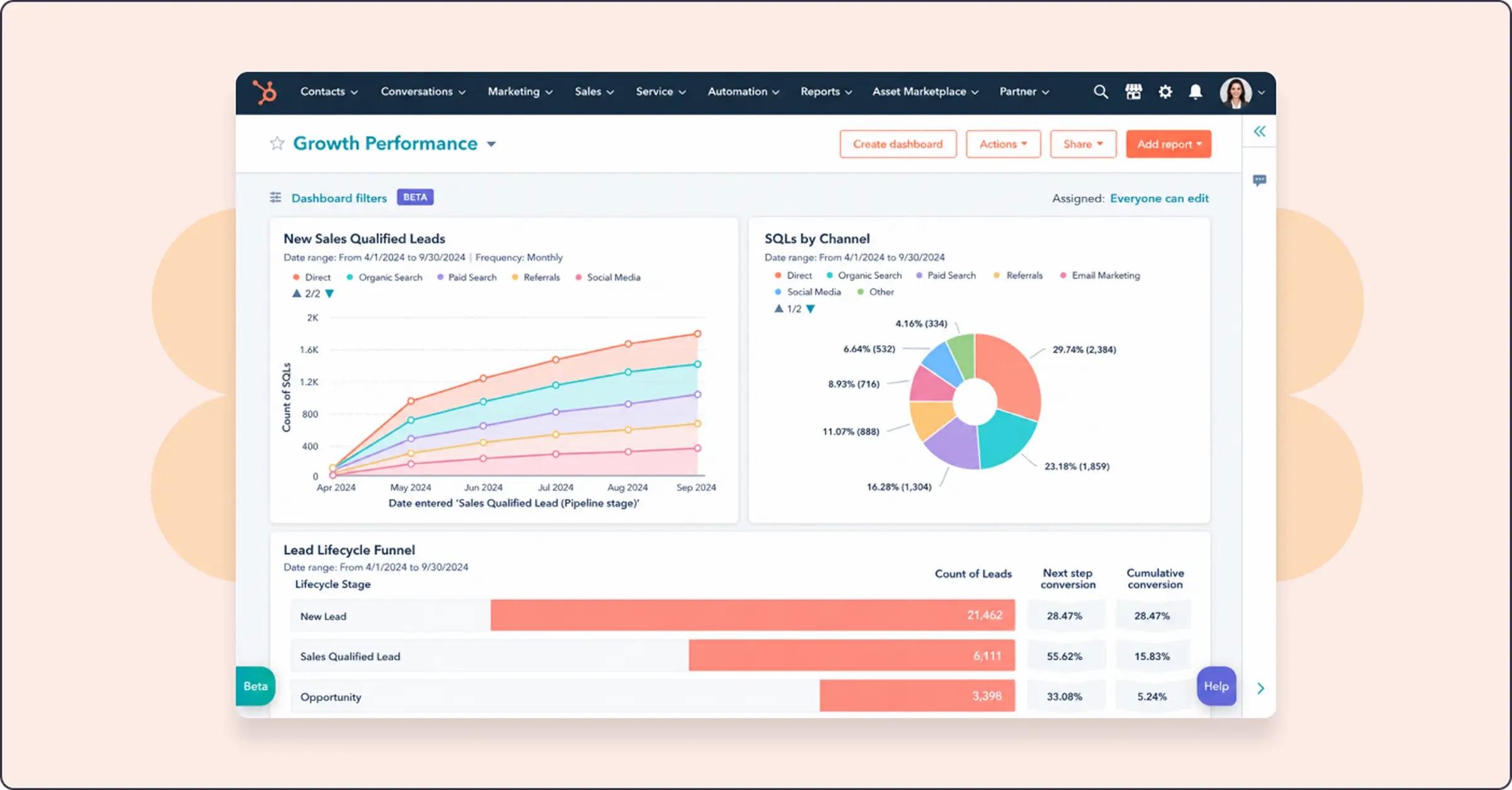Go to next legend page in New Sales Qualified Leads

329,294
